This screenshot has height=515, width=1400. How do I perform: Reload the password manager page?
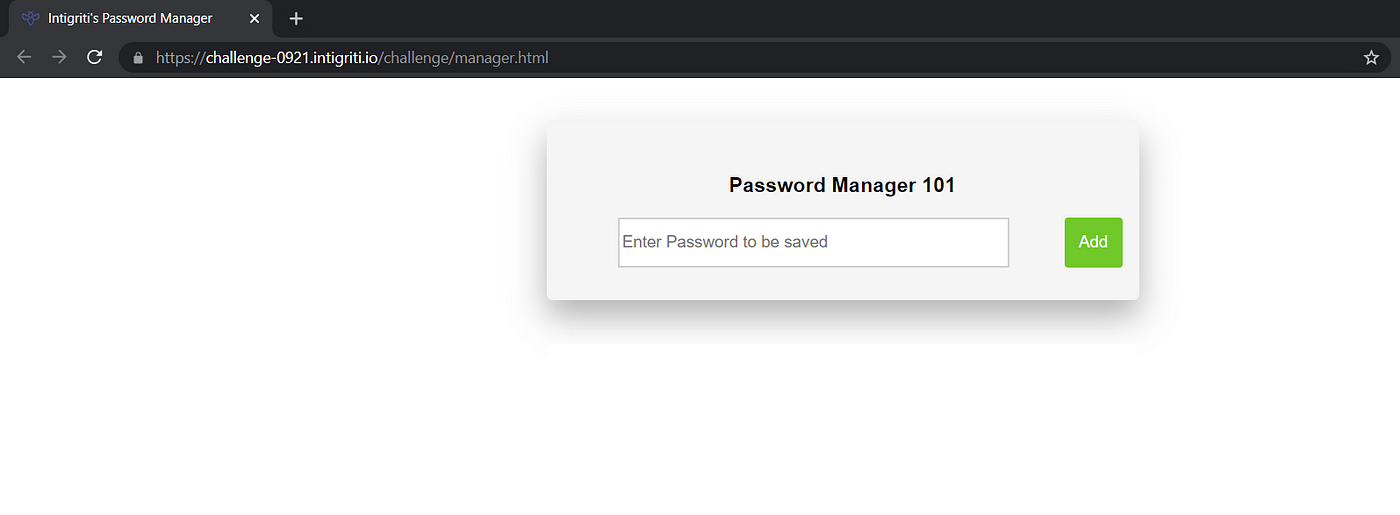94,57
